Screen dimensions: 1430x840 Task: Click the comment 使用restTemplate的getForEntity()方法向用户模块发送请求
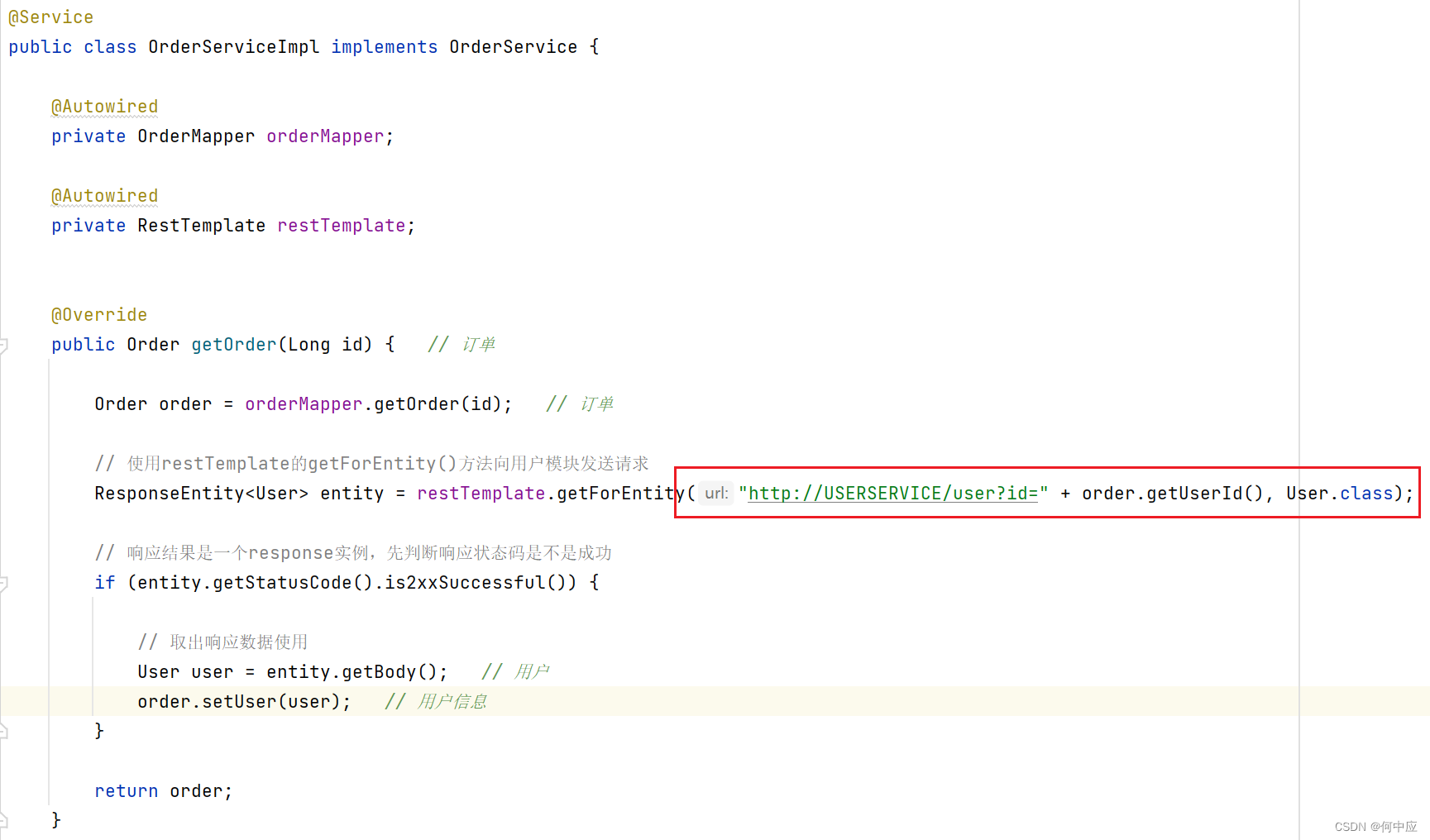coord(371,464)
